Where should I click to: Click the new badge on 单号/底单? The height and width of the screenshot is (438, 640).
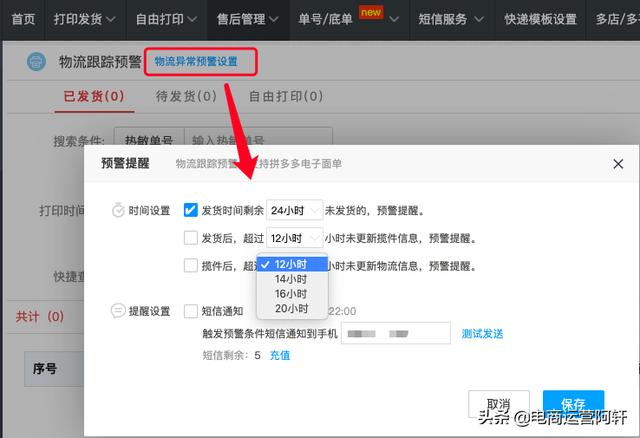[371, 12]
